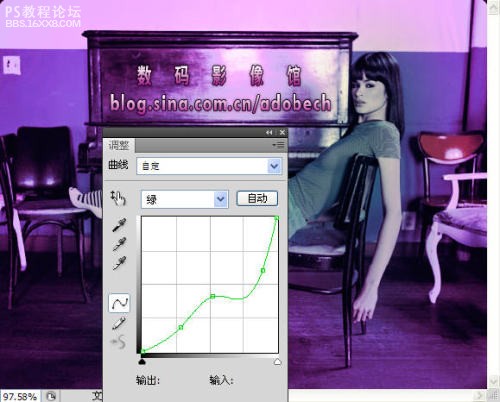The width and height of the screenshot is (500, 402).
Task: Pick the black point eyedropper
Action: pos(119,225)
